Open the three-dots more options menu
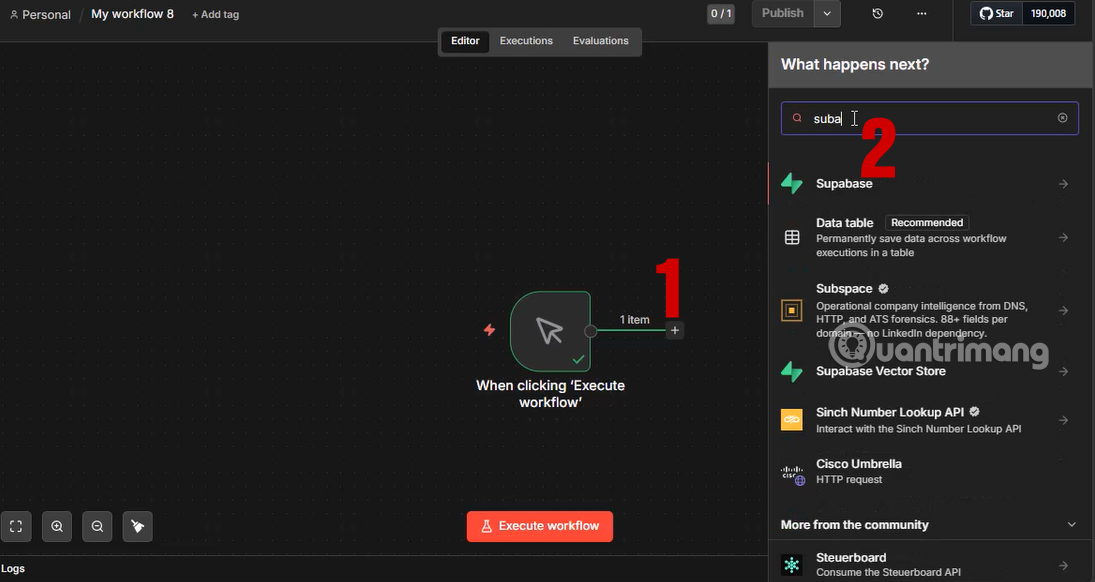The height and width of the screenshot is (582, 1095). pos(922,13)
